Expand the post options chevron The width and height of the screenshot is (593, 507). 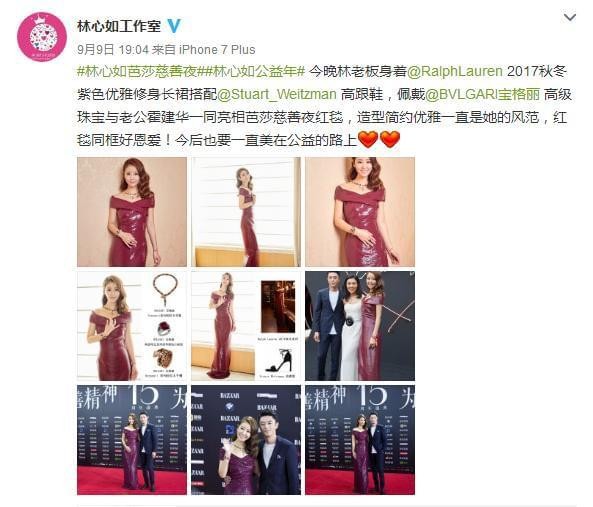click(570, 17)
